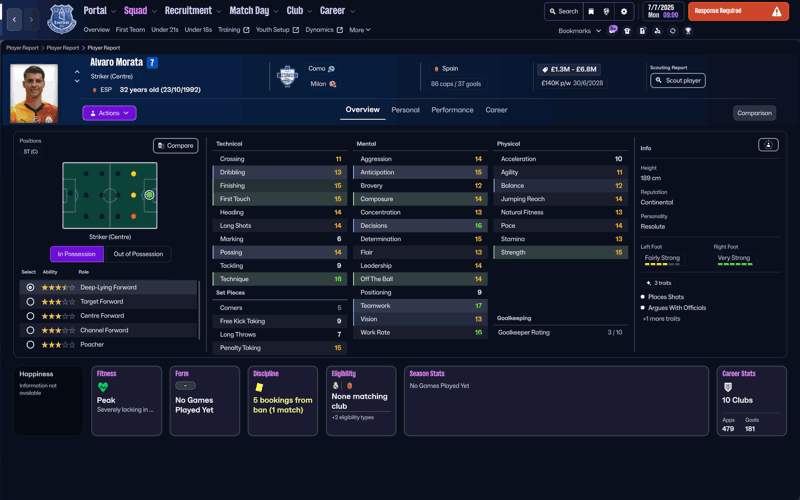Switch to the Overview tab

pos(362,110)
